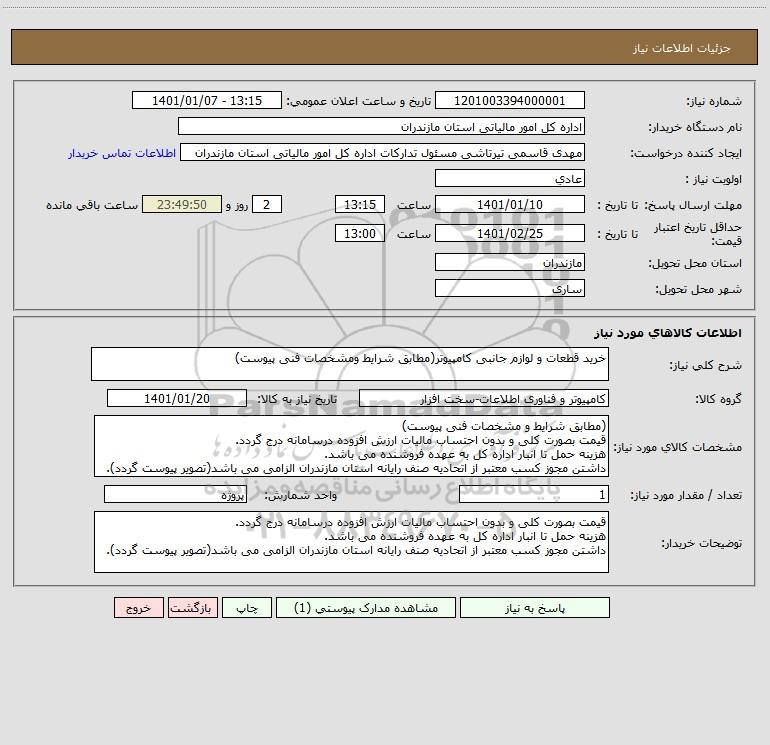Open مشاهده مدارک پیوستی (1) button
Screen dimensions: 770x745
(366, 608)
